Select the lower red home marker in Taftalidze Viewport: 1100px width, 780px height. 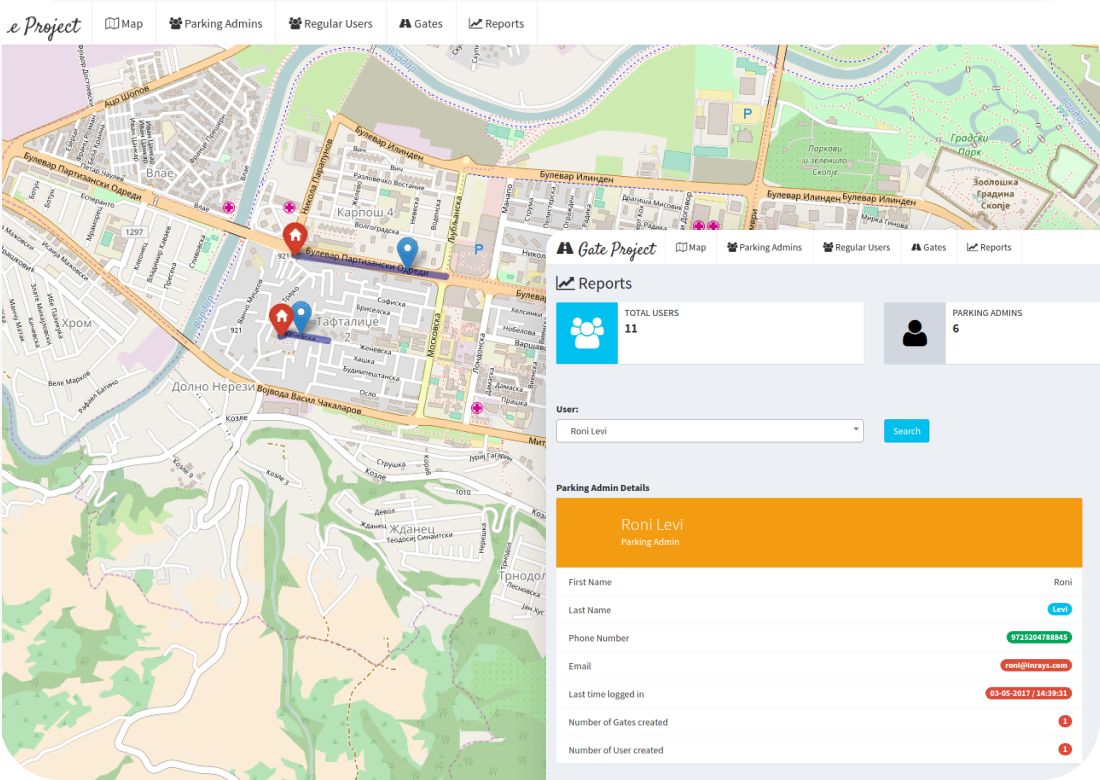coord(281,319)
